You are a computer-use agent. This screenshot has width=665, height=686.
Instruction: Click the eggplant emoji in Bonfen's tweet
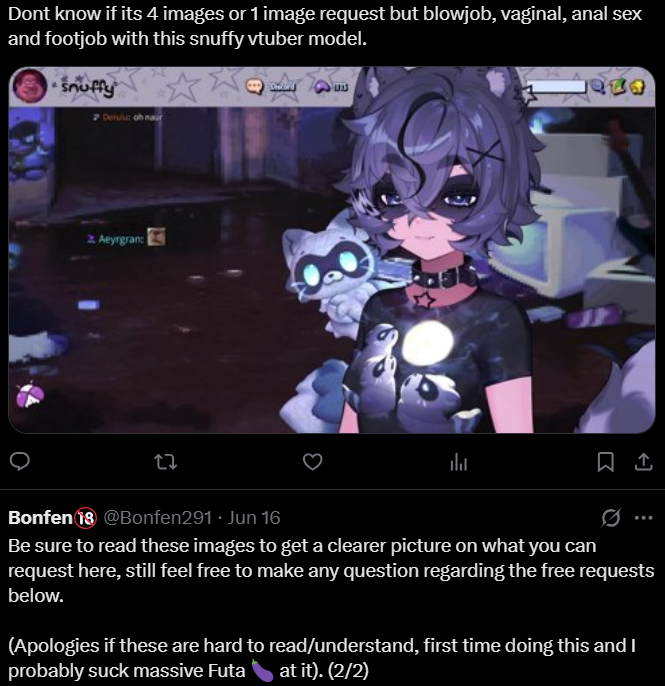(x=262, y=670)
